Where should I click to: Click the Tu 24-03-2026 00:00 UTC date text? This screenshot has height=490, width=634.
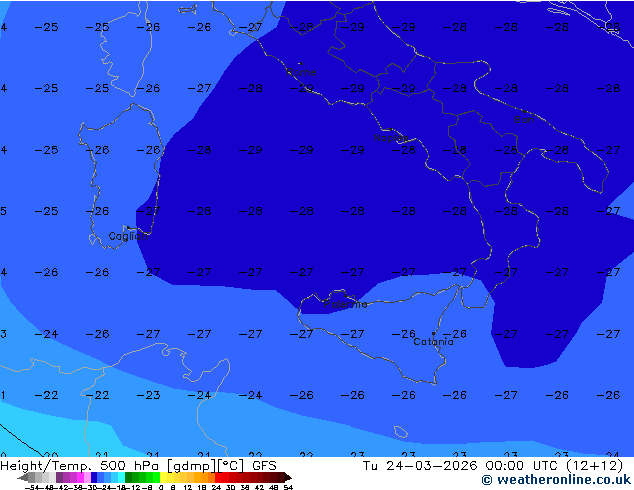tap(462, 466)
